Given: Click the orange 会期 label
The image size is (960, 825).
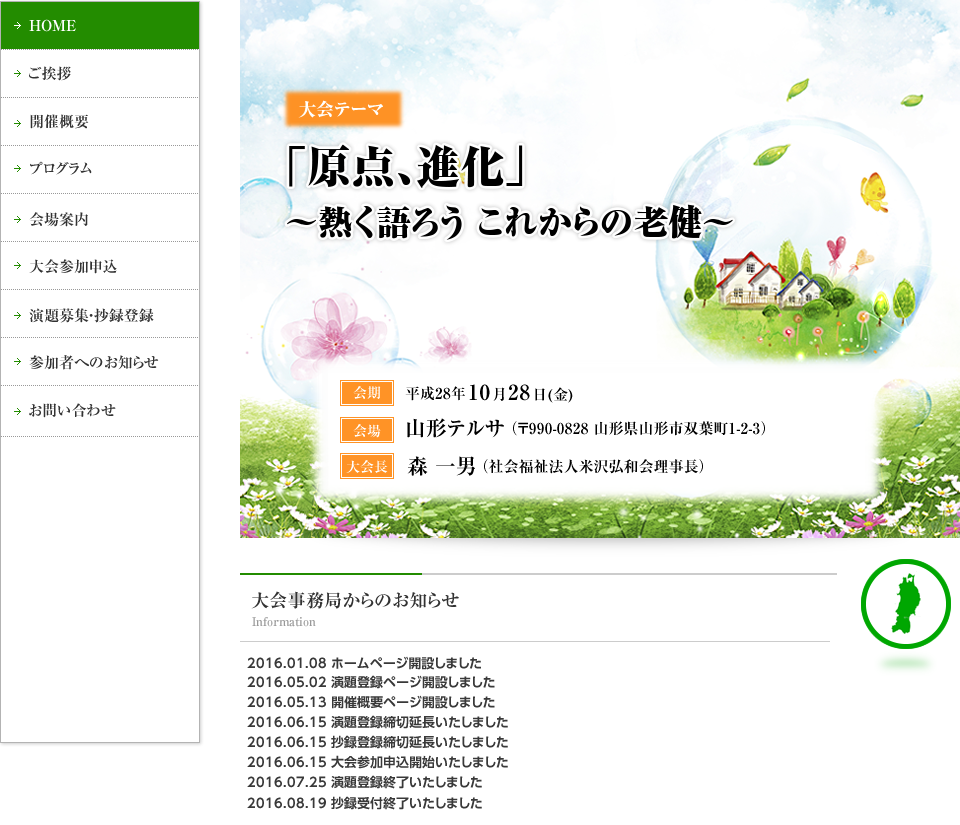Looking at the screenshot, I should click(x=367, y=393).
